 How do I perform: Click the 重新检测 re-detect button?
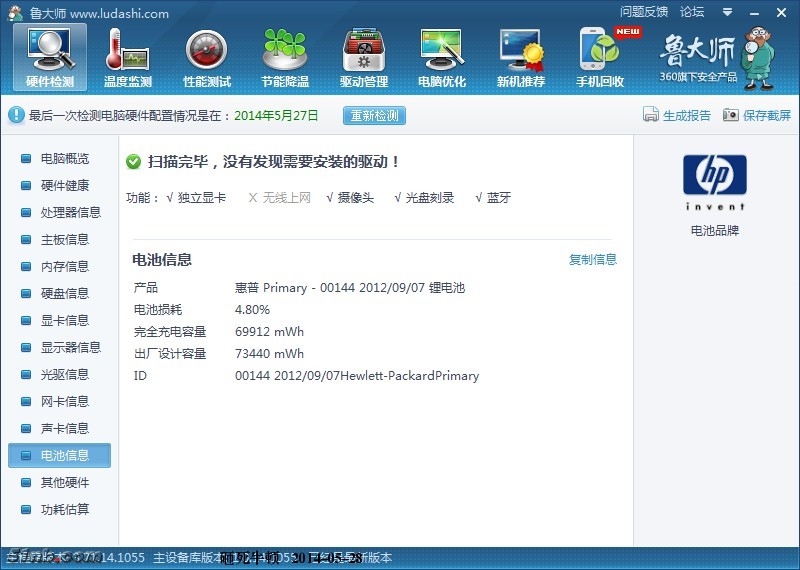pyautogui.click(x=374, y=115)
